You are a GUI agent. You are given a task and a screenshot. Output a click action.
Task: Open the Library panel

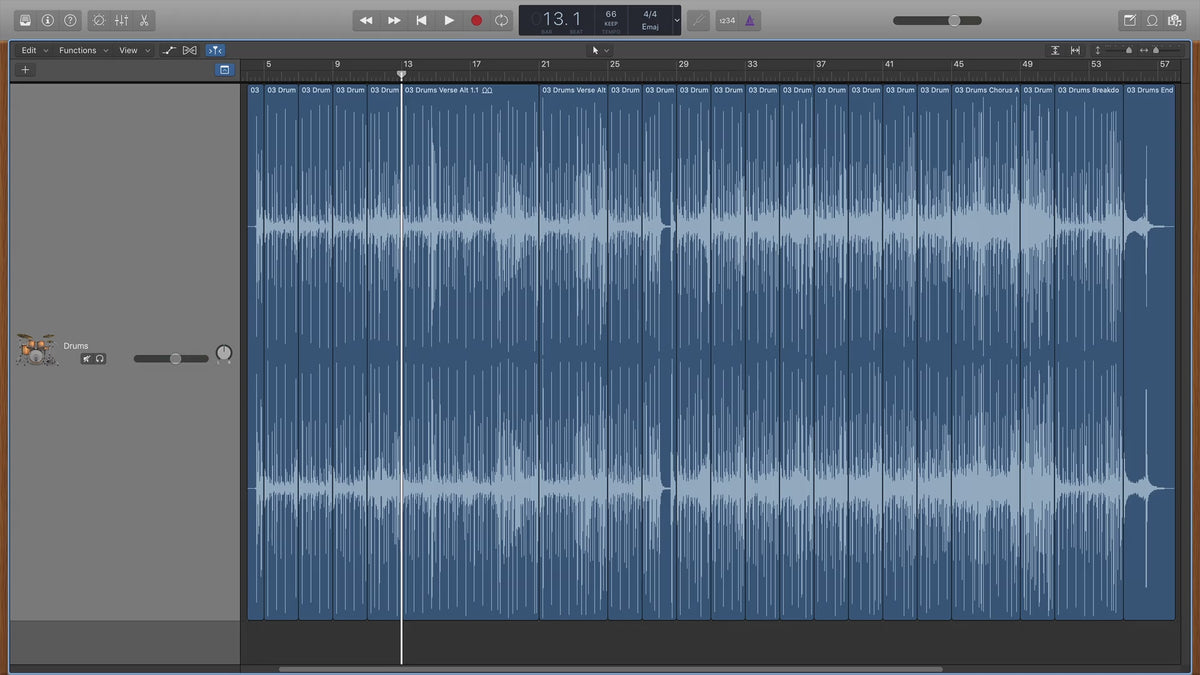click(x=25, y=20)
